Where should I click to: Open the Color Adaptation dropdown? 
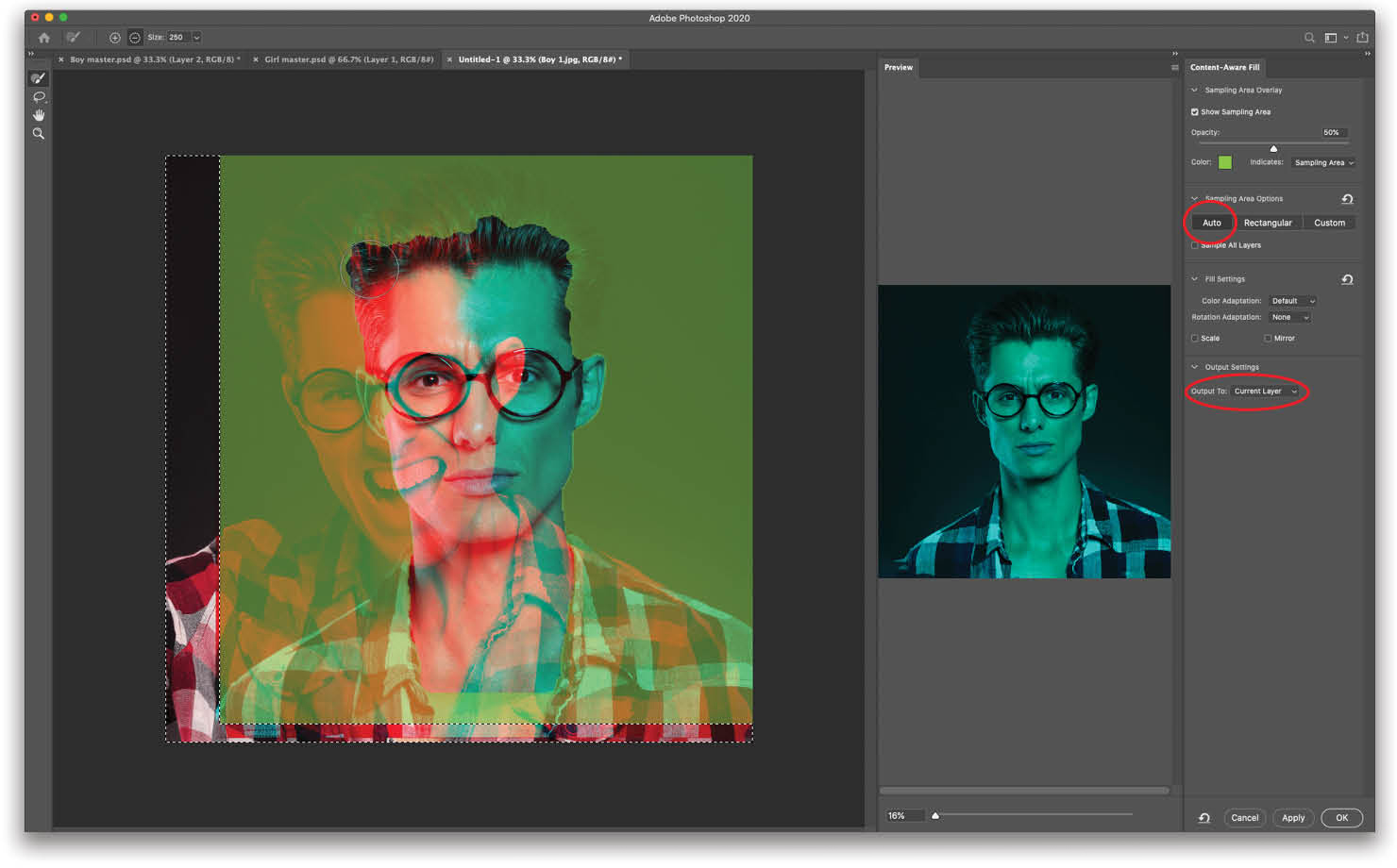pos(1292,300)
